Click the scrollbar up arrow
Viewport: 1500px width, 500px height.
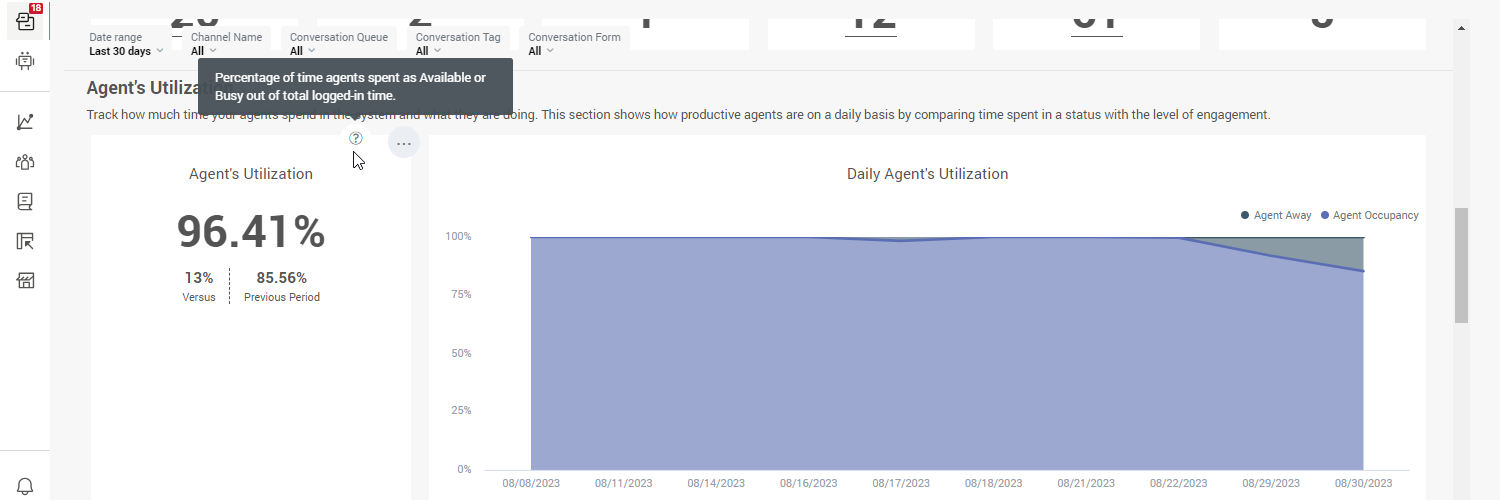(1461, 29)
